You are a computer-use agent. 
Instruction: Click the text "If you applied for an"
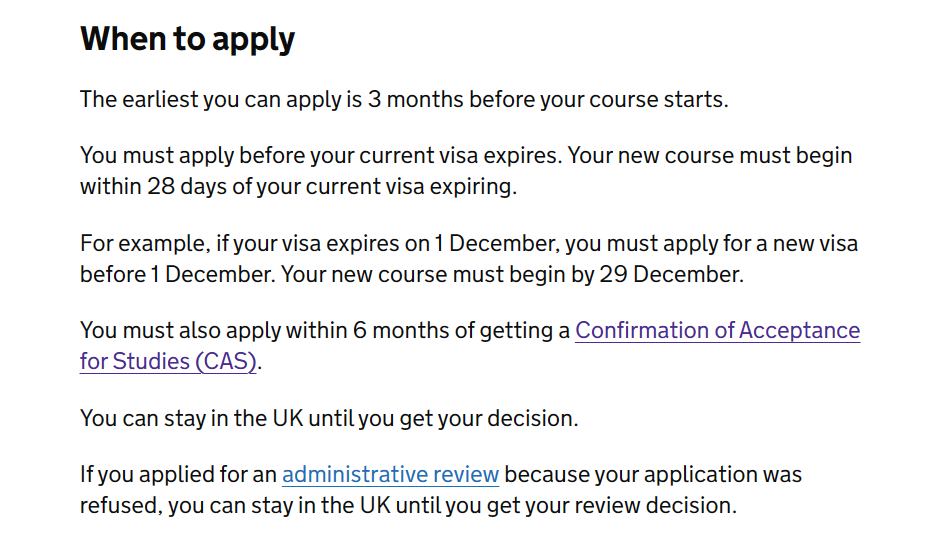pos(178,475)
